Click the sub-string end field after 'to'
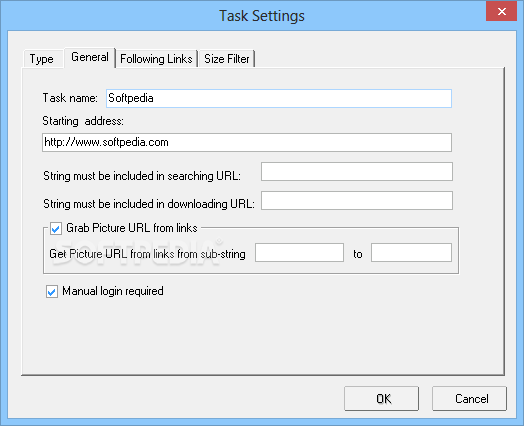524x426 pixels. point(411,253)
